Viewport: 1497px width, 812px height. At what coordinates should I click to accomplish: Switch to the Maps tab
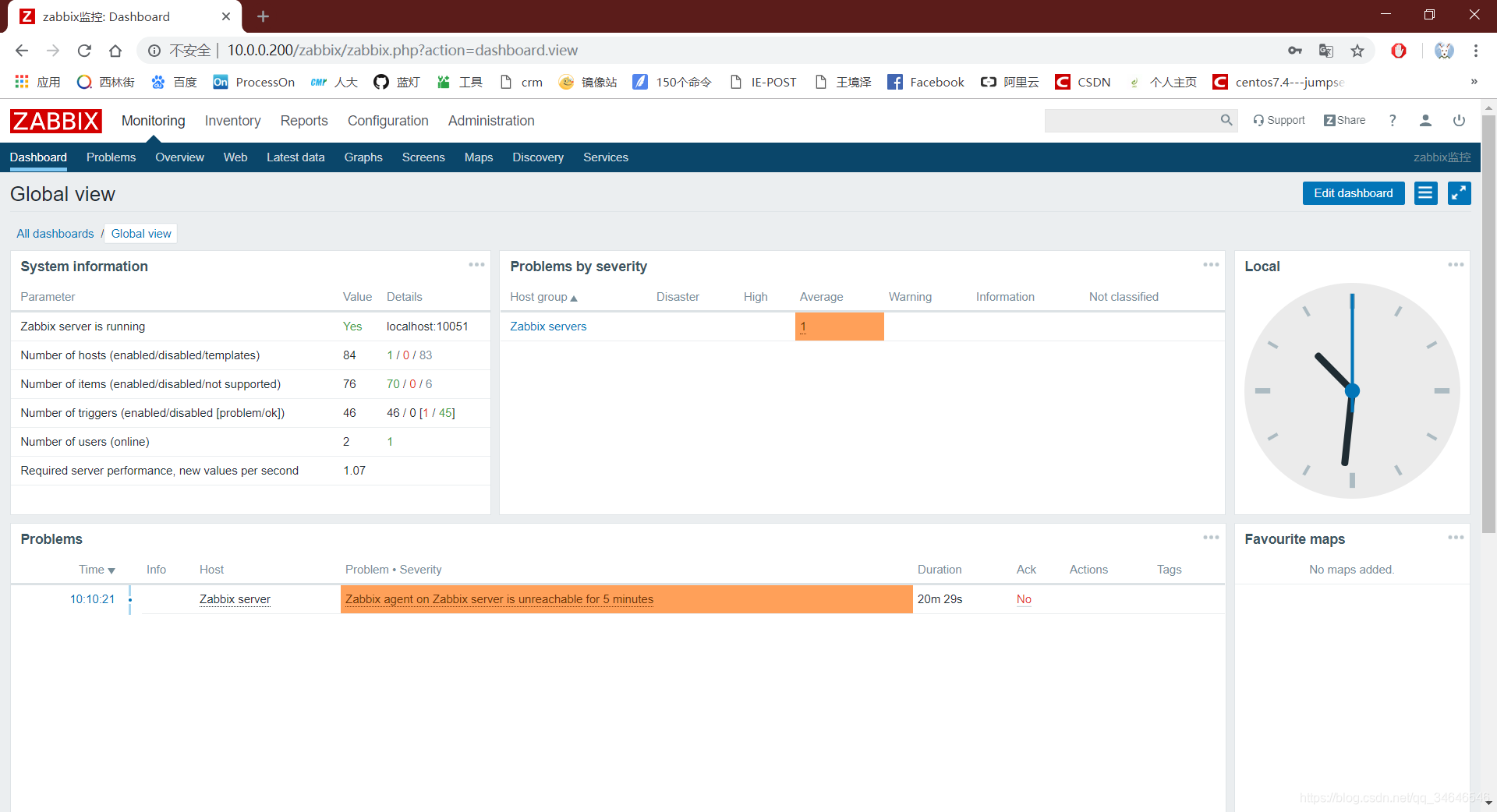pos(479,157)
